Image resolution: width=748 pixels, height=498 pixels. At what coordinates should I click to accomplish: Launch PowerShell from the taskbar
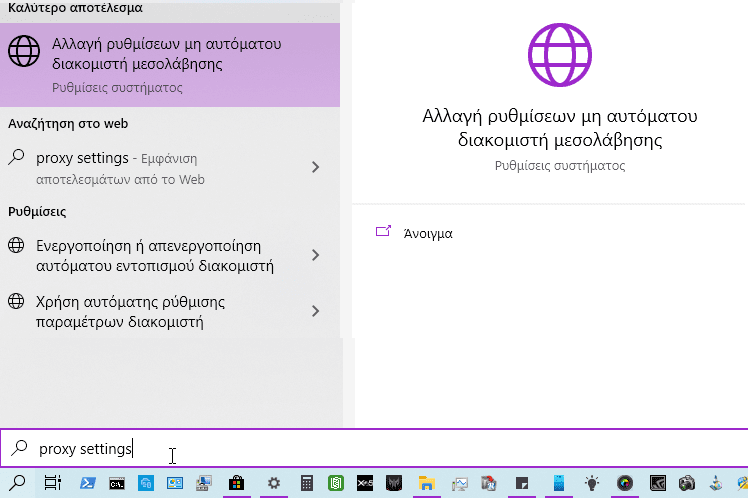coord(87,483)
